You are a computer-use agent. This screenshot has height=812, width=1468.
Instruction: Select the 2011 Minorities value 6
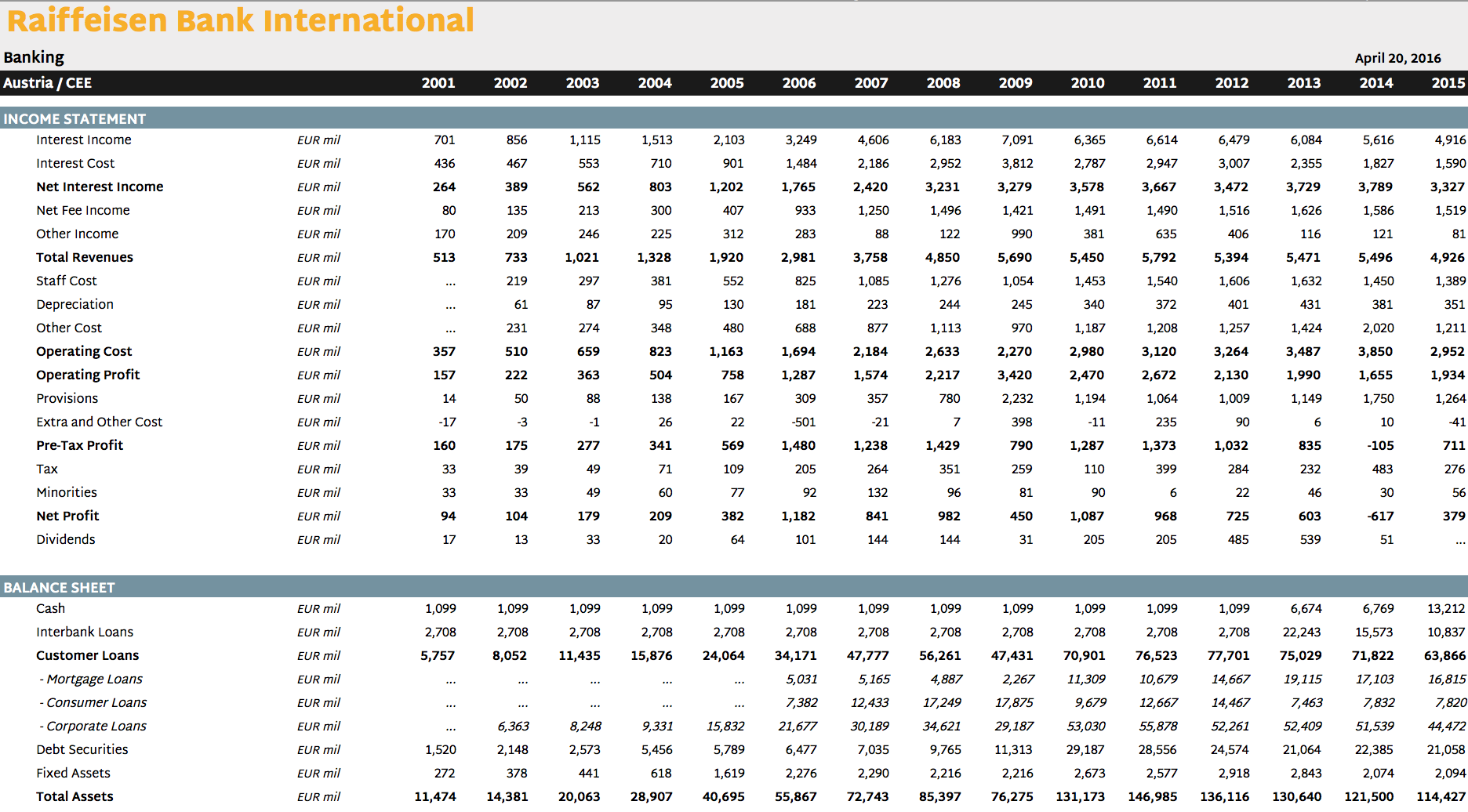tap(1173, 492)
